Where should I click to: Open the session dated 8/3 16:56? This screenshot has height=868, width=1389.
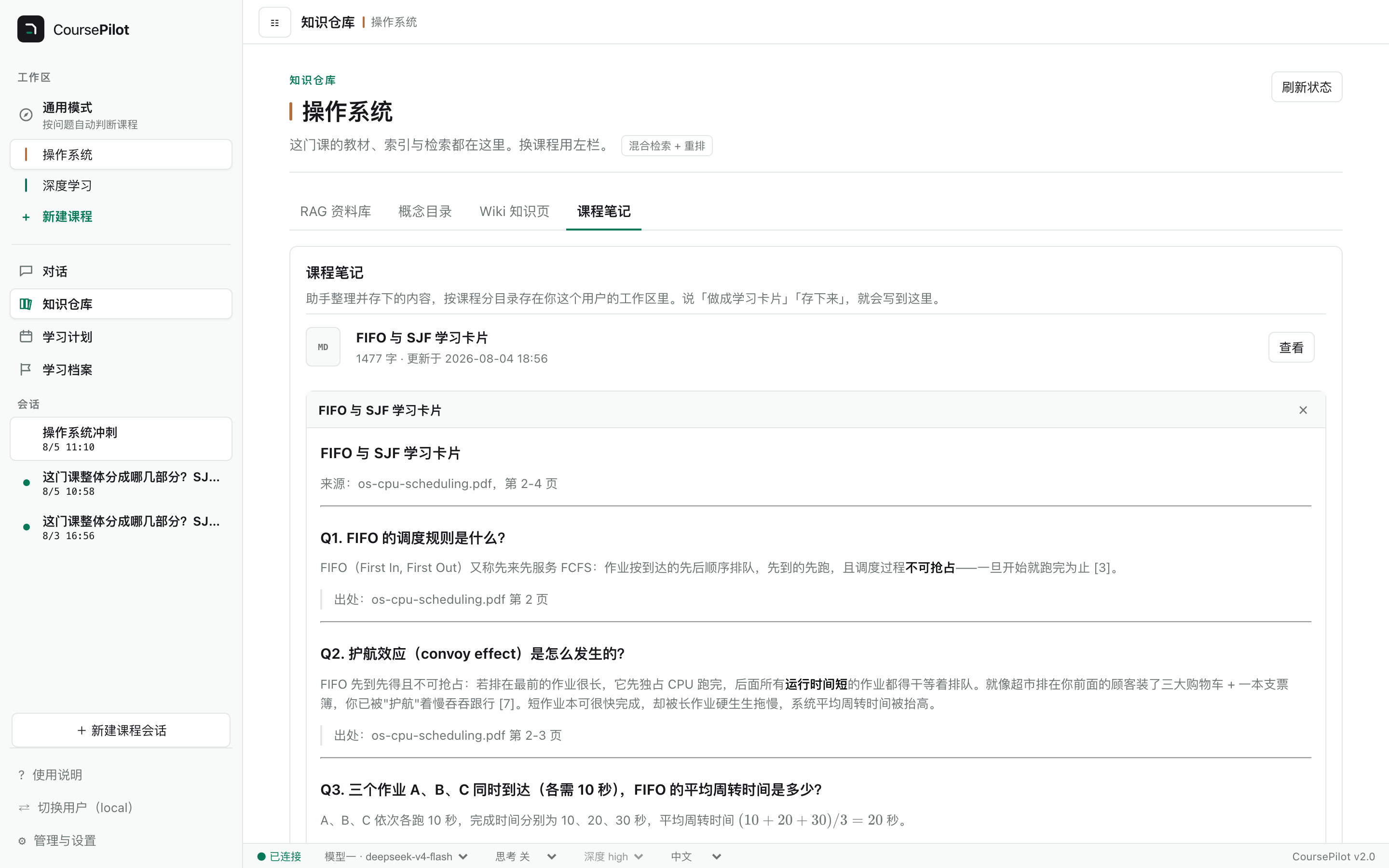[121, 527]
